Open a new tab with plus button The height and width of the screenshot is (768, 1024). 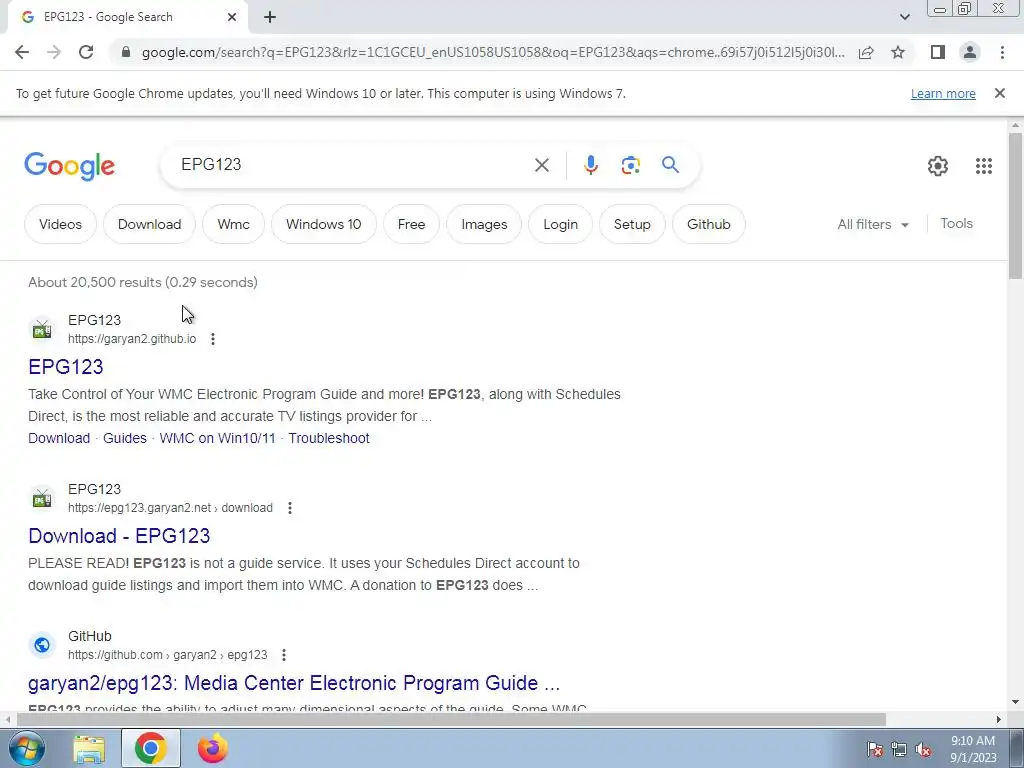coord(270,17)
